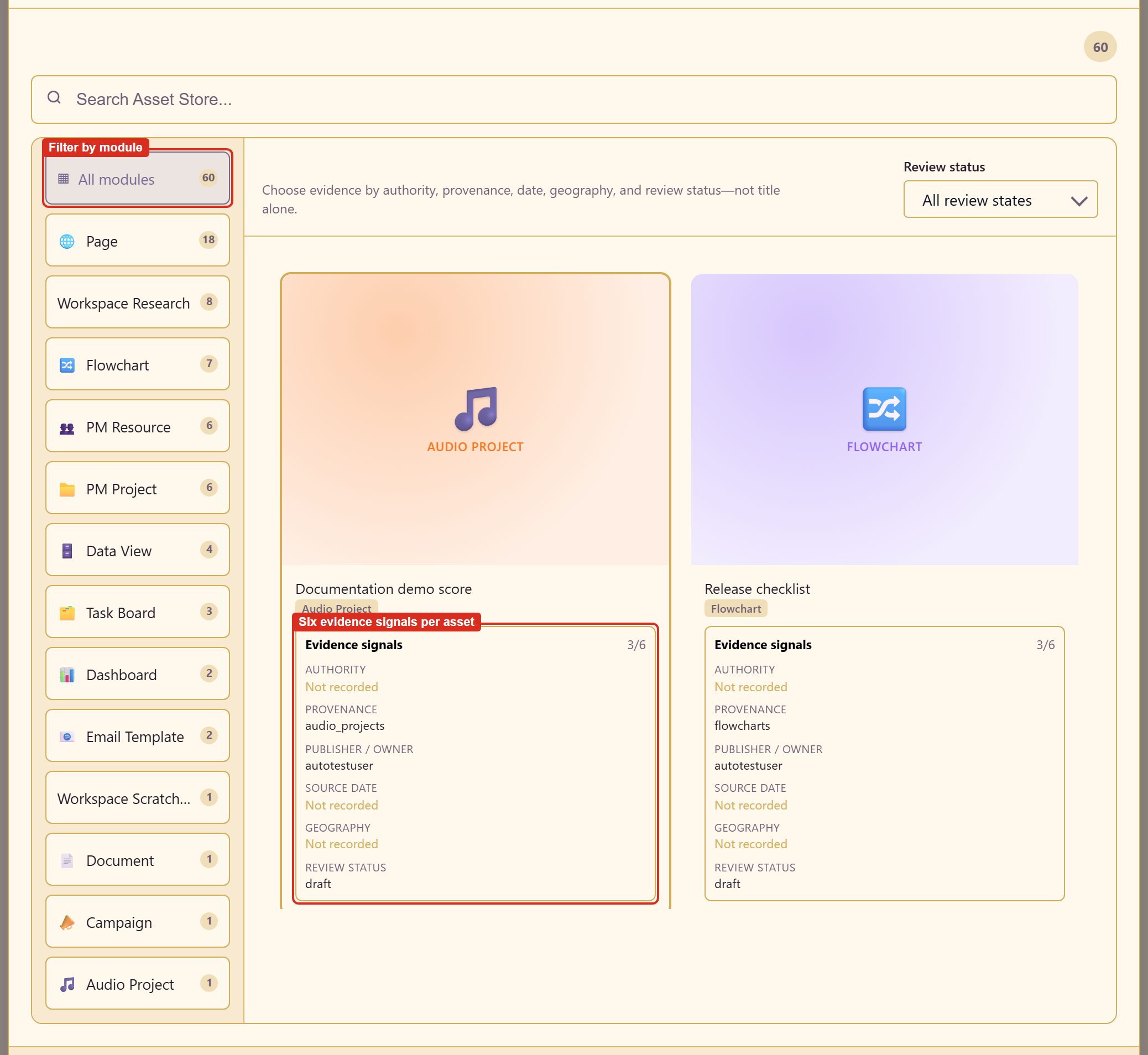
Task: Click the 60 total count badge at top right
Action: point(1100,47)
